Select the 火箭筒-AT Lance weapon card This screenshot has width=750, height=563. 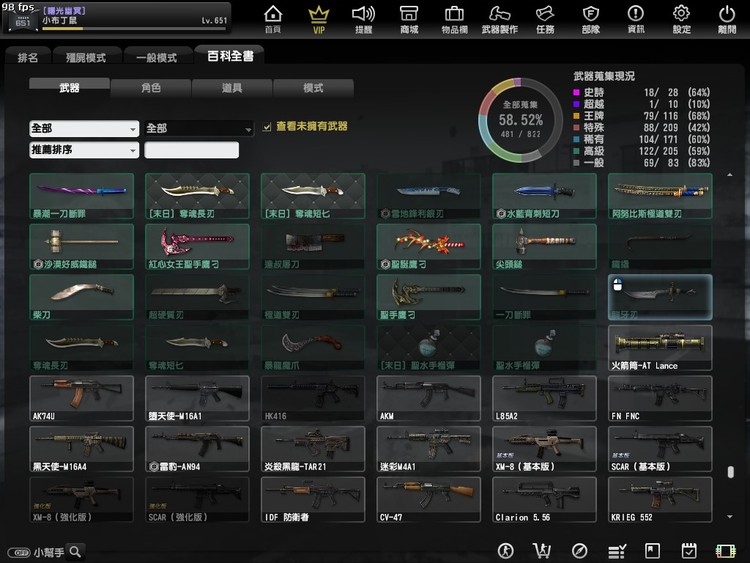[x=660, y=348]
